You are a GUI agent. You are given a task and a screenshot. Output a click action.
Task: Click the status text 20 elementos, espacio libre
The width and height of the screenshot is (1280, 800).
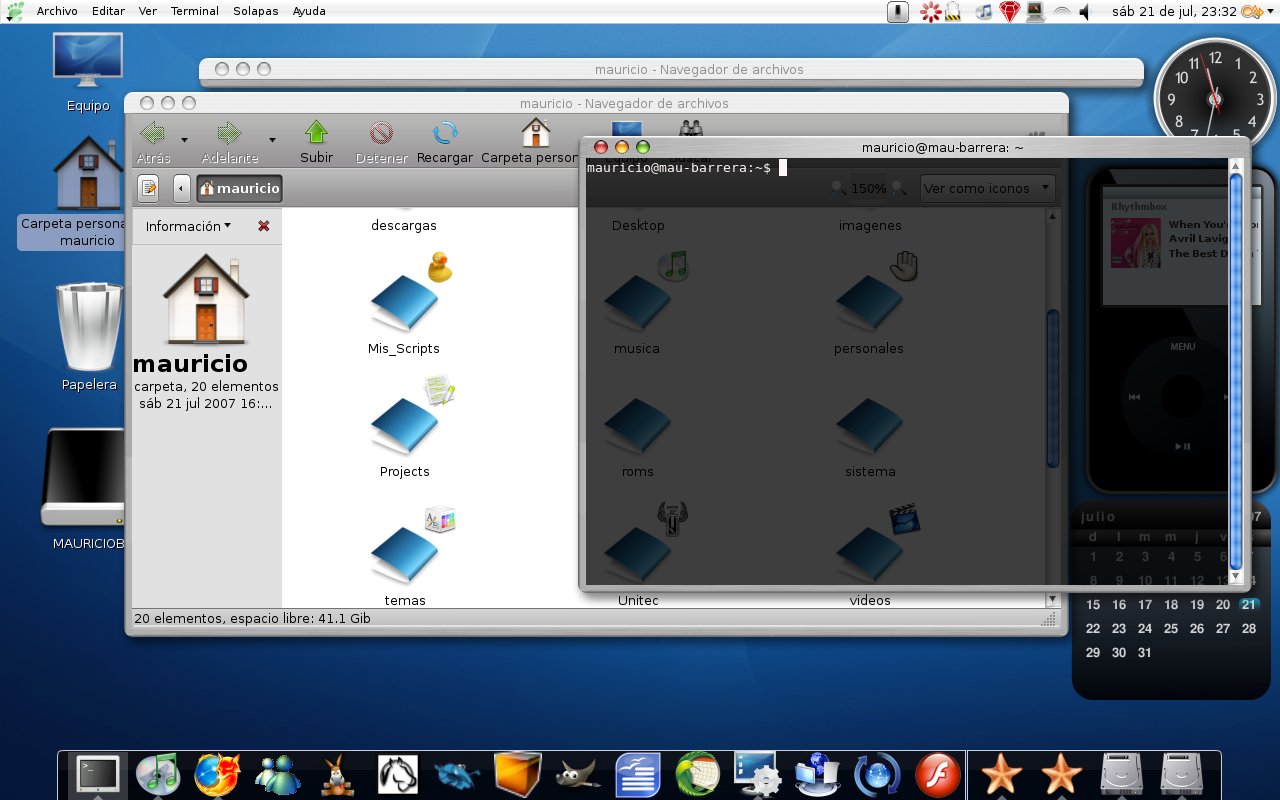[252, 619]
